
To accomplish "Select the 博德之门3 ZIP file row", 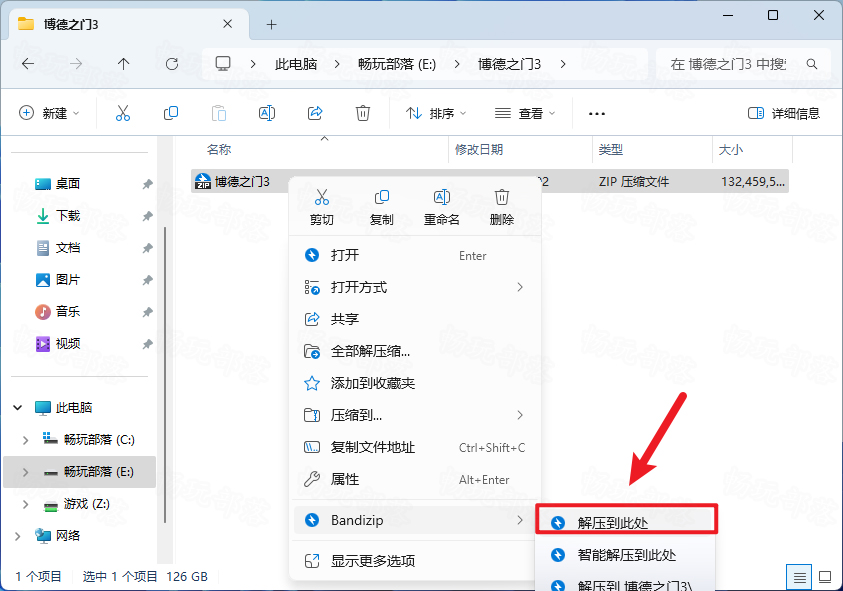I will tap(490, 182).
